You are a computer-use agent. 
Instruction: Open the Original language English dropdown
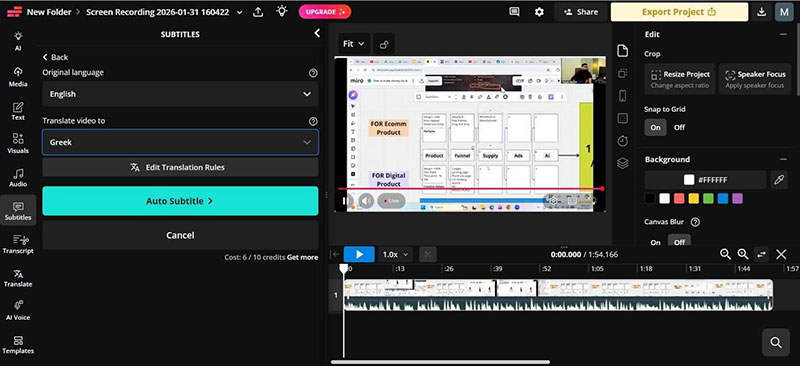coord(180,94)
